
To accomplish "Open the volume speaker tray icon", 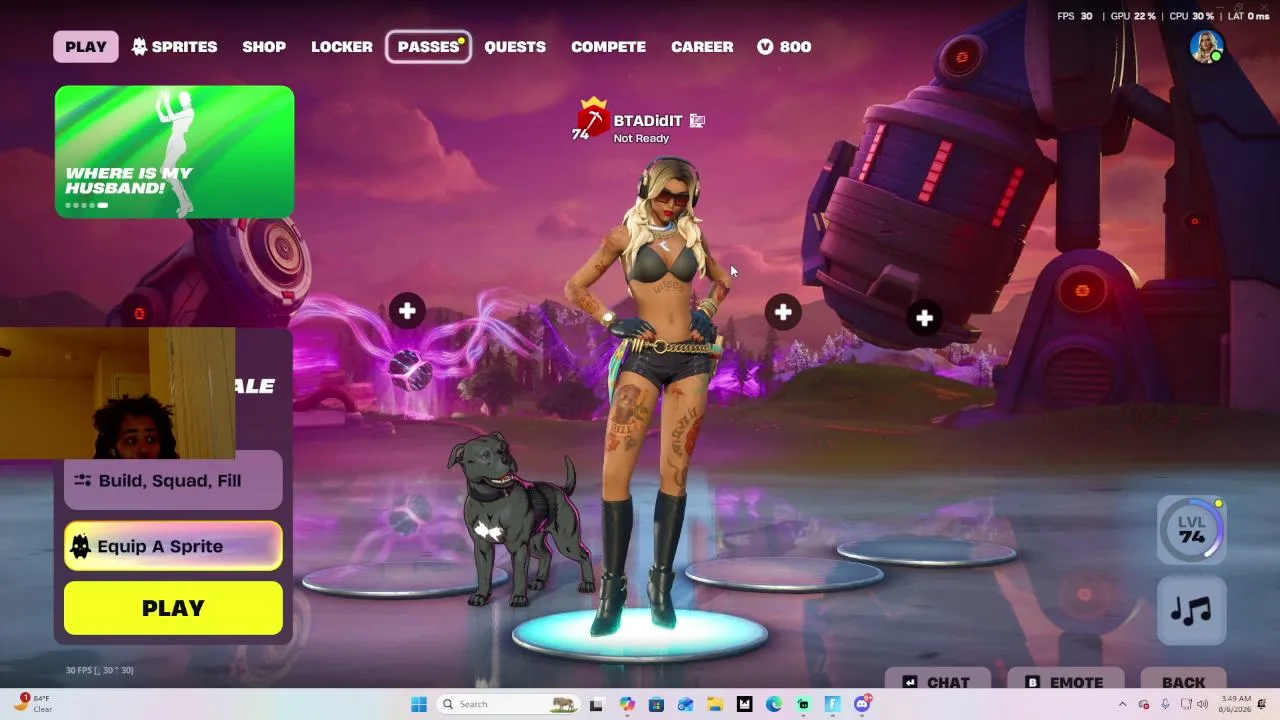I will pyautogui.click(x=1202, y=704).
